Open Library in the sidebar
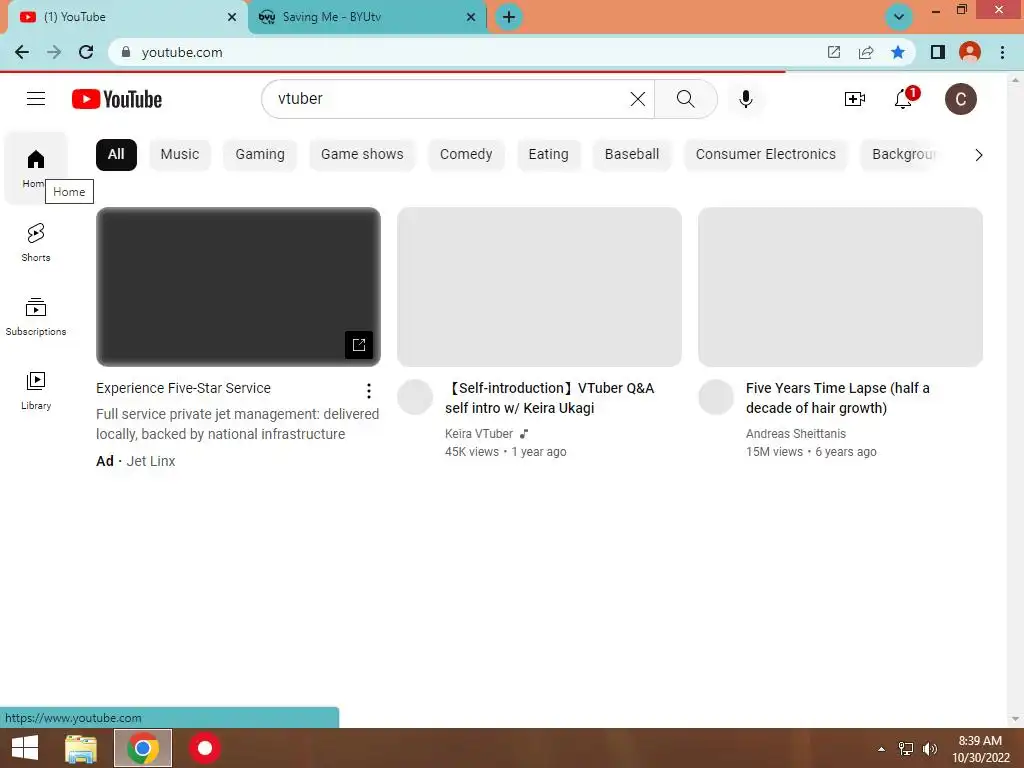Viewport: 1024px width, 768px height. point(35,391)
